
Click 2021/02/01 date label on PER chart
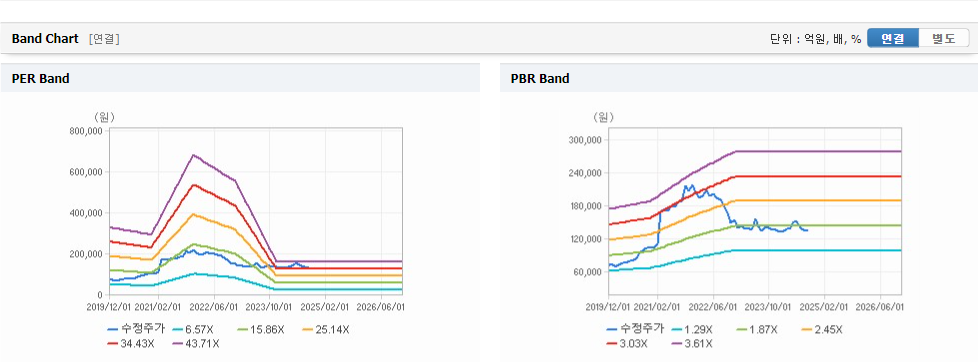[x=157, y=307]
